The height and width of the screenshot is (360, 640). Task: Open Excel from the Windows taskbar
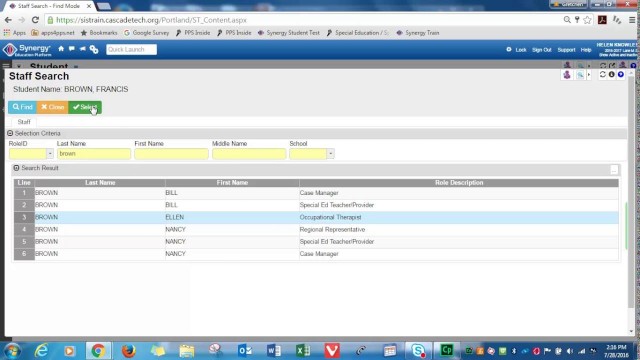303,351
